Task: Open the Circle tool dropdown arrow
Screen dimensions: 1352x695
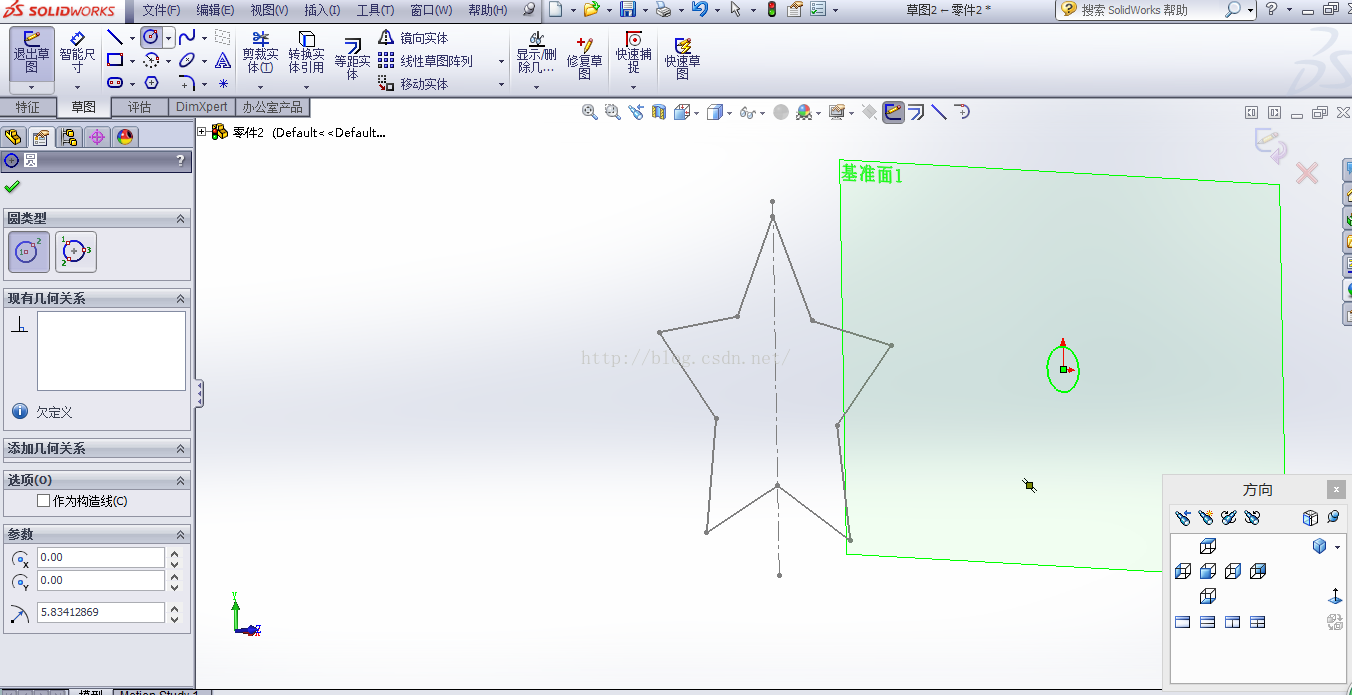Action: coord(168,38)
